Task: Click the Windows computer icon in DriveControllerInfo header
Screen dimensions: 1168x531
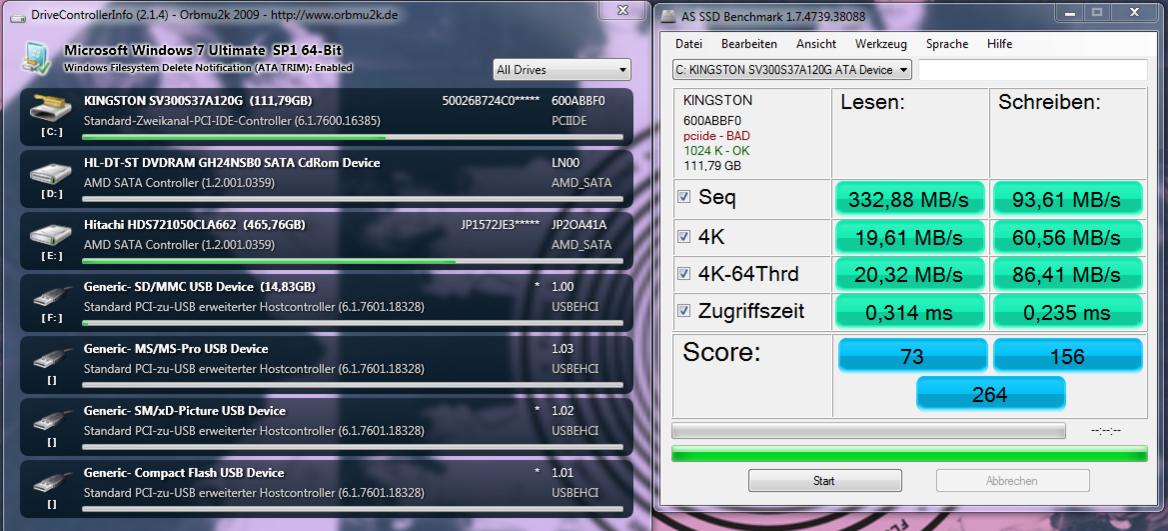Action: (x=35, y=58)
